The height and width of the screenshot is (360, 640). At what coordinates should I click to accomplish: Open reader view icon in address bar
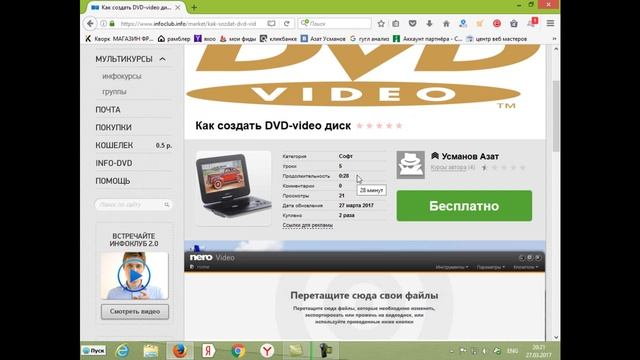[x=271, y=24]
